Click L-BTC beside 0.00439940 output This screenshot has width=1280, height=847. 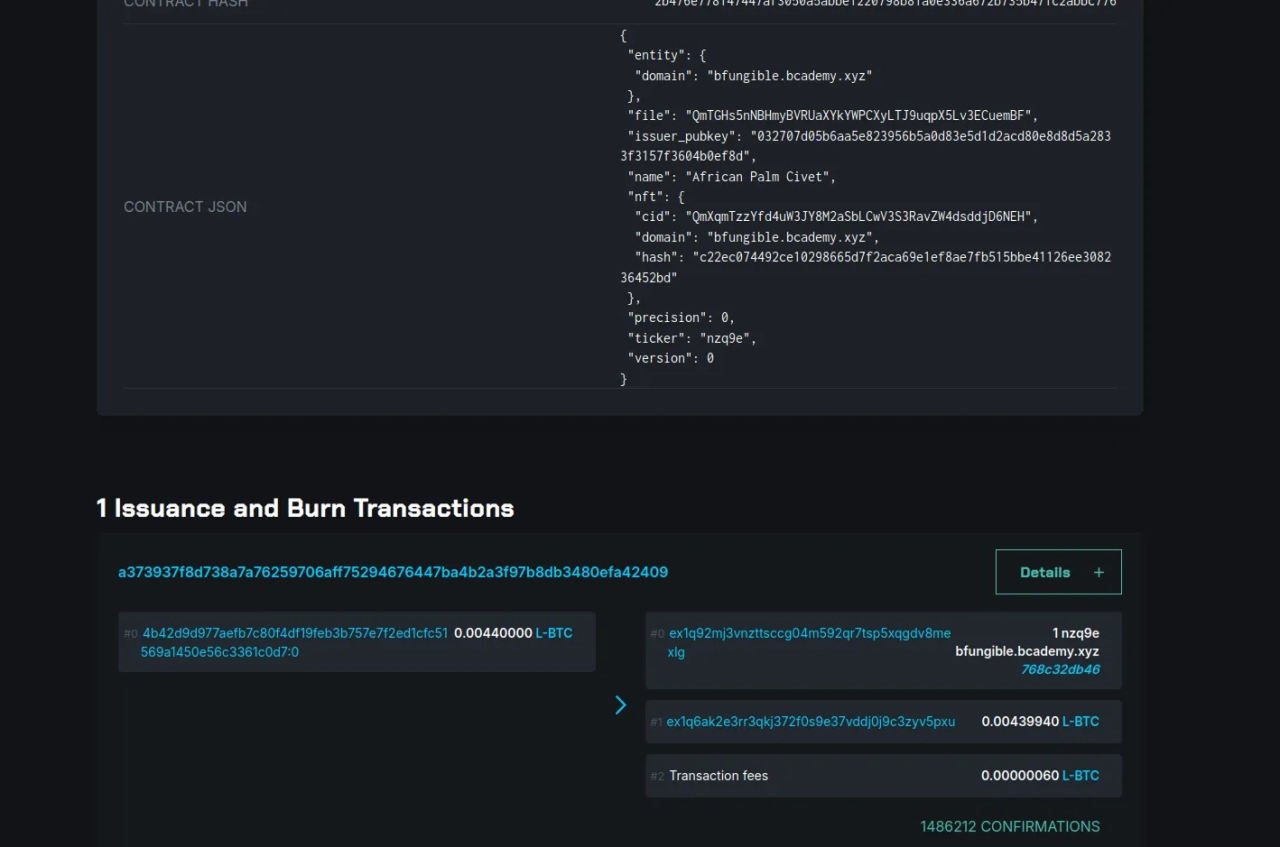pyautogui.click(x=1080, y=721)
